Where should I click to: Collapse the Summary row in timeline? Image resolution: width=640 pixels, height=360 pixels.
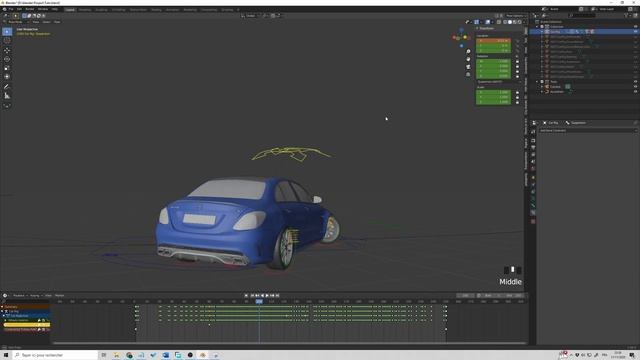(2, 307)
